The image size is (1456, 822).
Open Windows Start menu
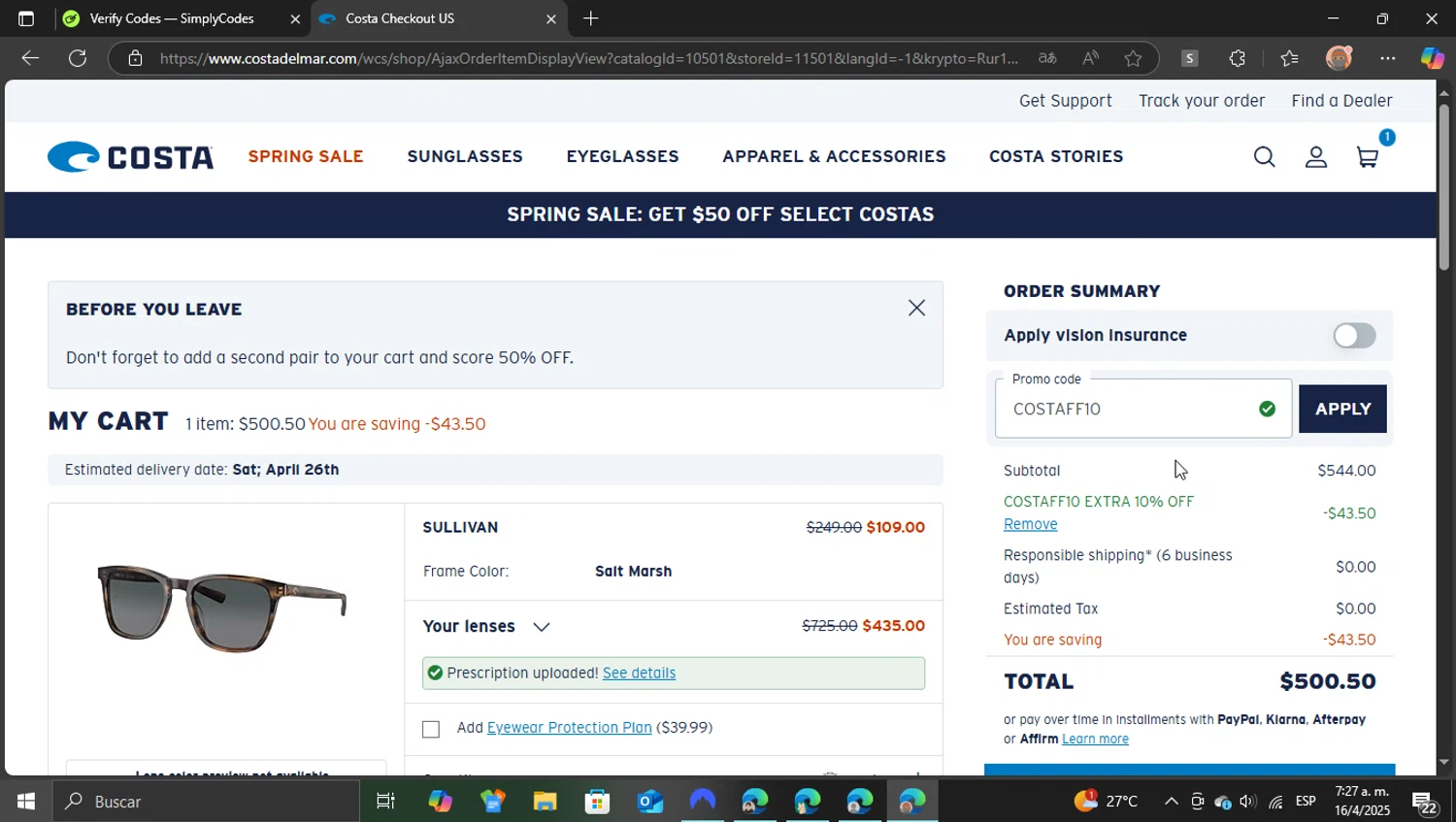26,802
